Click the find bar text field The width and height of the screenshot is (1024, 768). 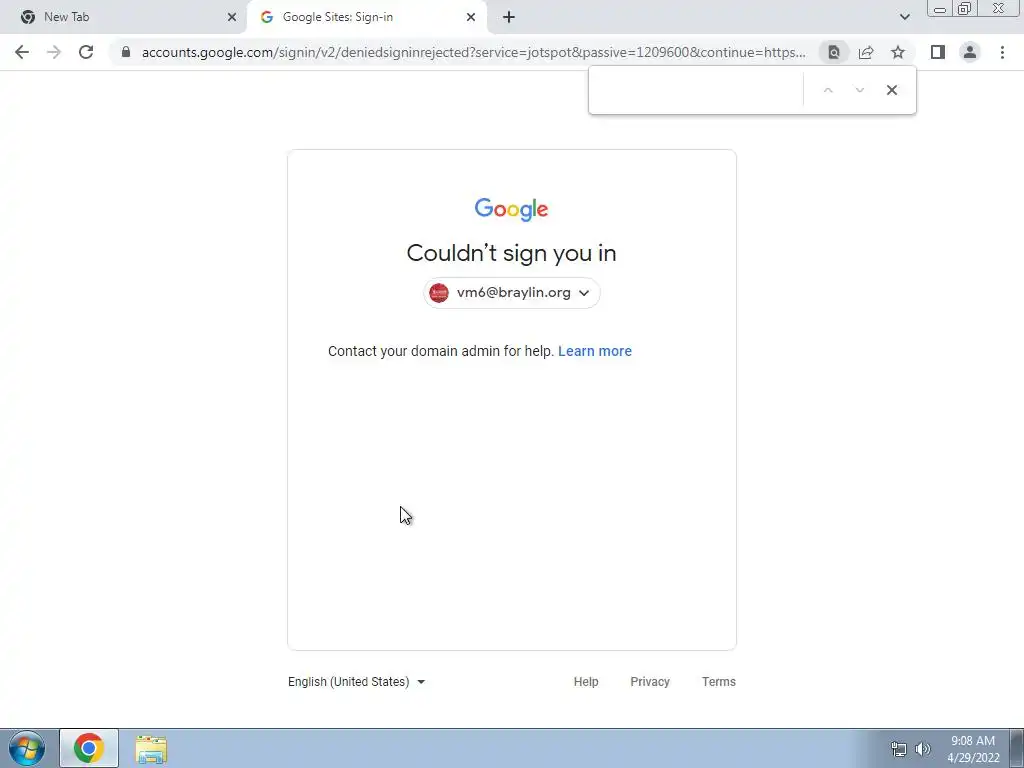[697, 90]
